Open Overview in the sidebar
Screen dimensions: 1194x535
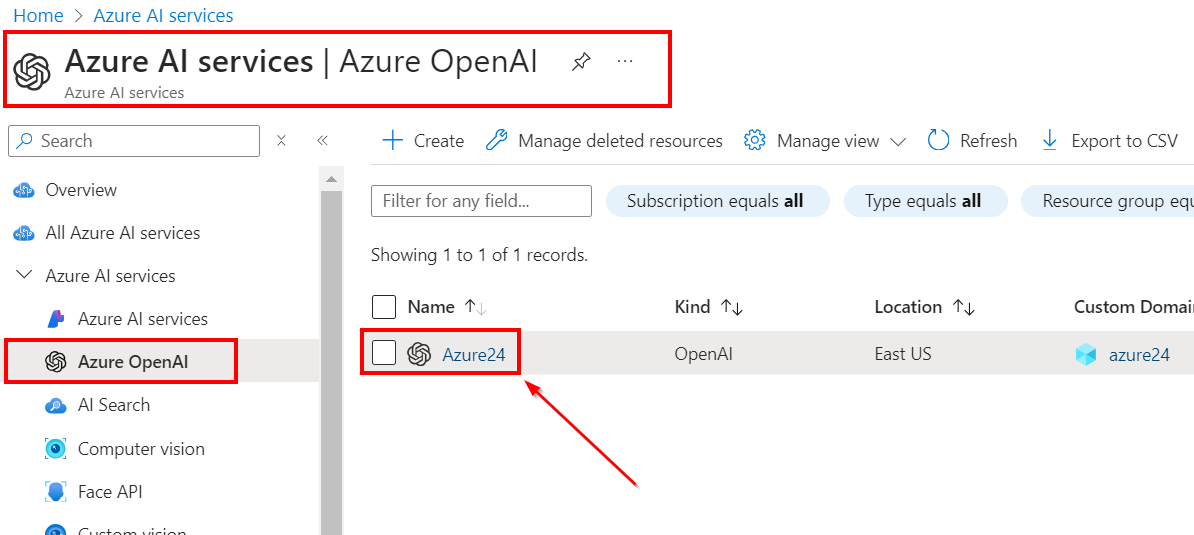click(x=80, y=190)
